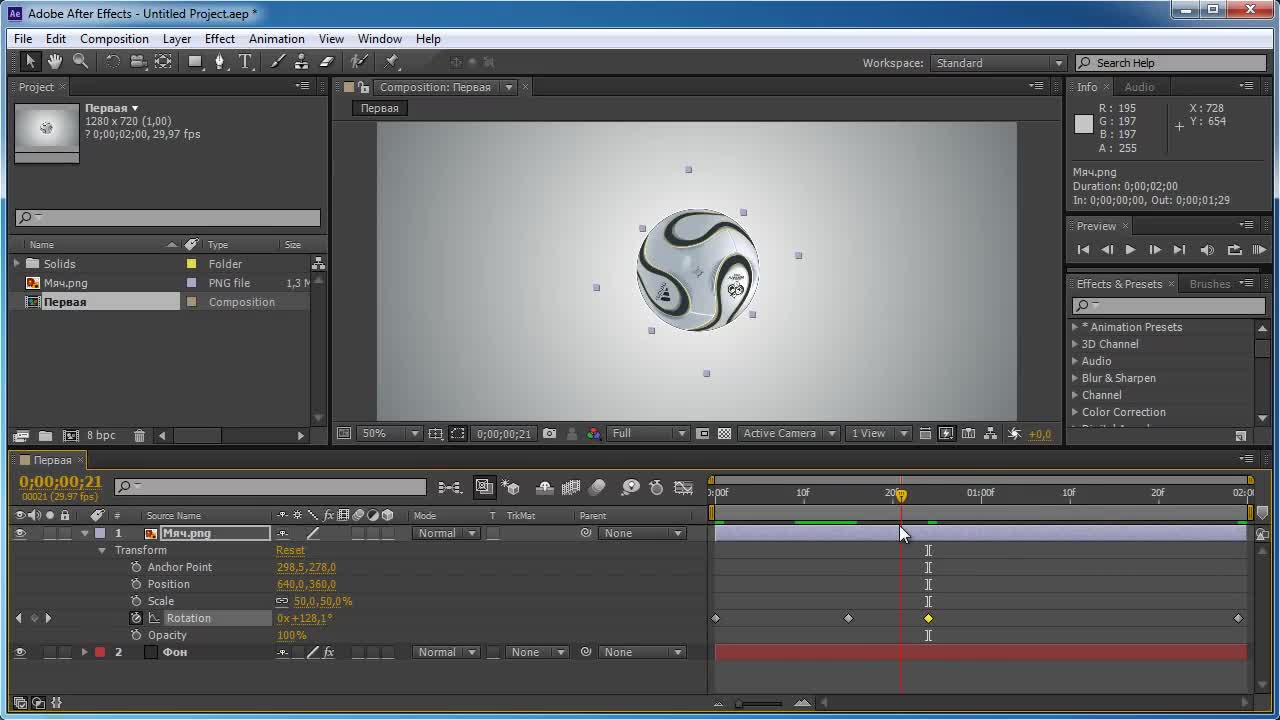Open the 1 View layout dropdown
Screen dimensions: 1280x720
879,434
